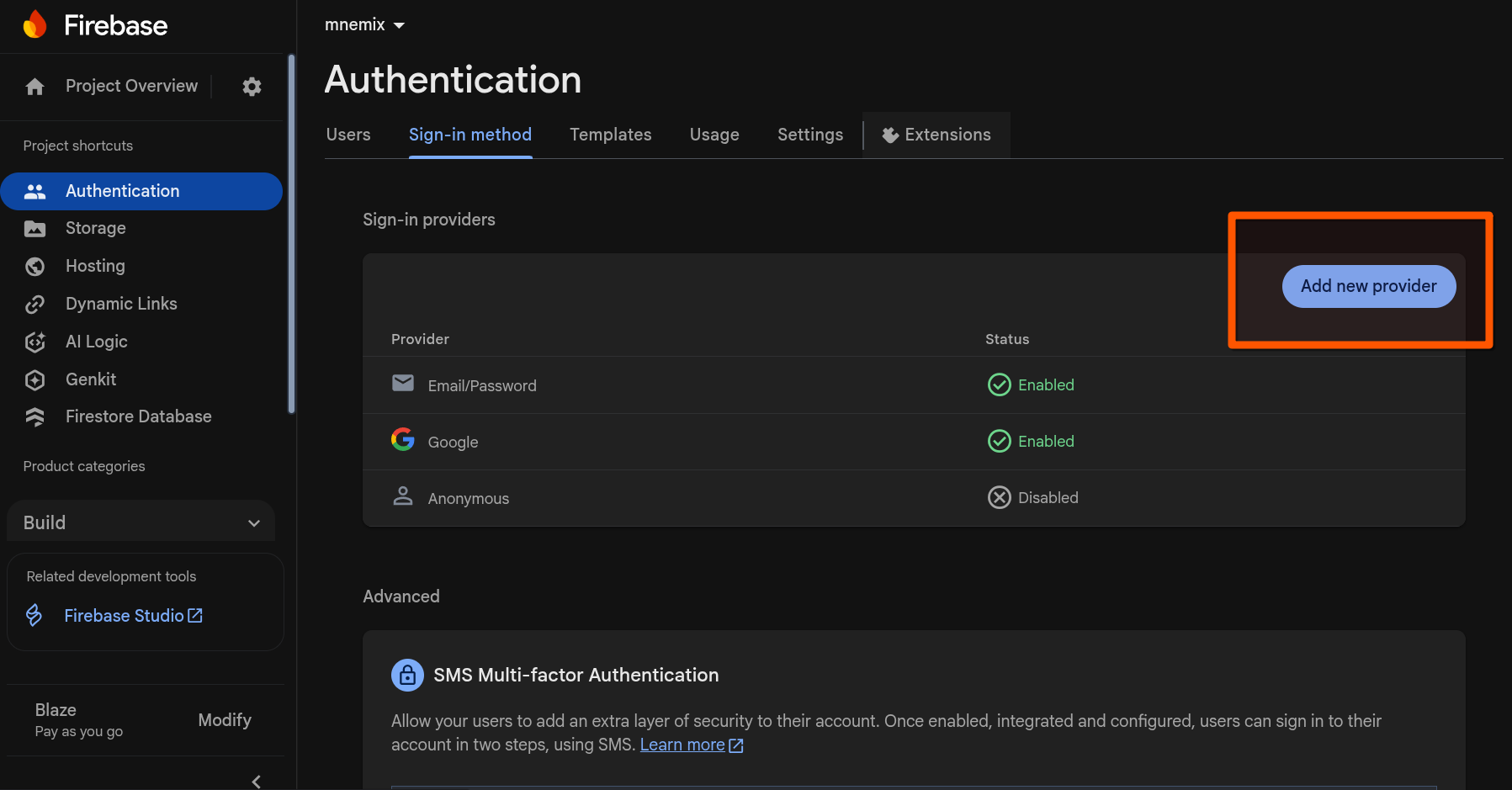Click the Firebase flame logo
This screenshot has height=790, width=1512.
pyautogui.click(x=35, y=24)
